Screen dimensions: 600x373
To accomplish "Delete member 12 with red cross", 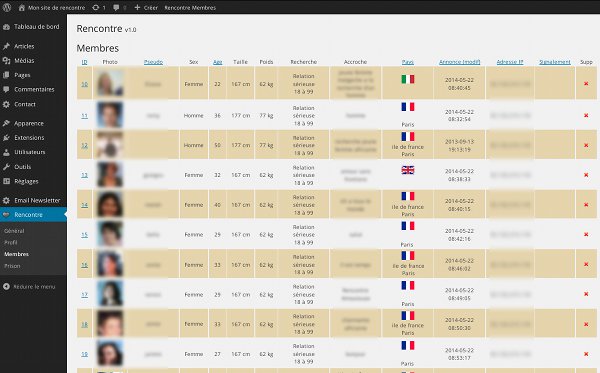I will click(586, 145).
